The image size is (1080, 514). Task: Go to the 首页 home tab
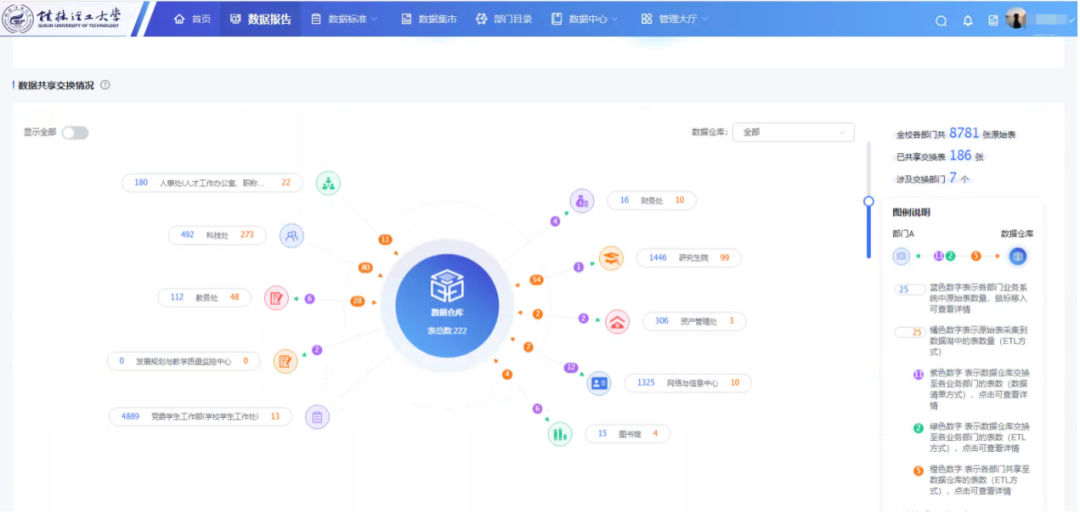[x=192, y=19]
